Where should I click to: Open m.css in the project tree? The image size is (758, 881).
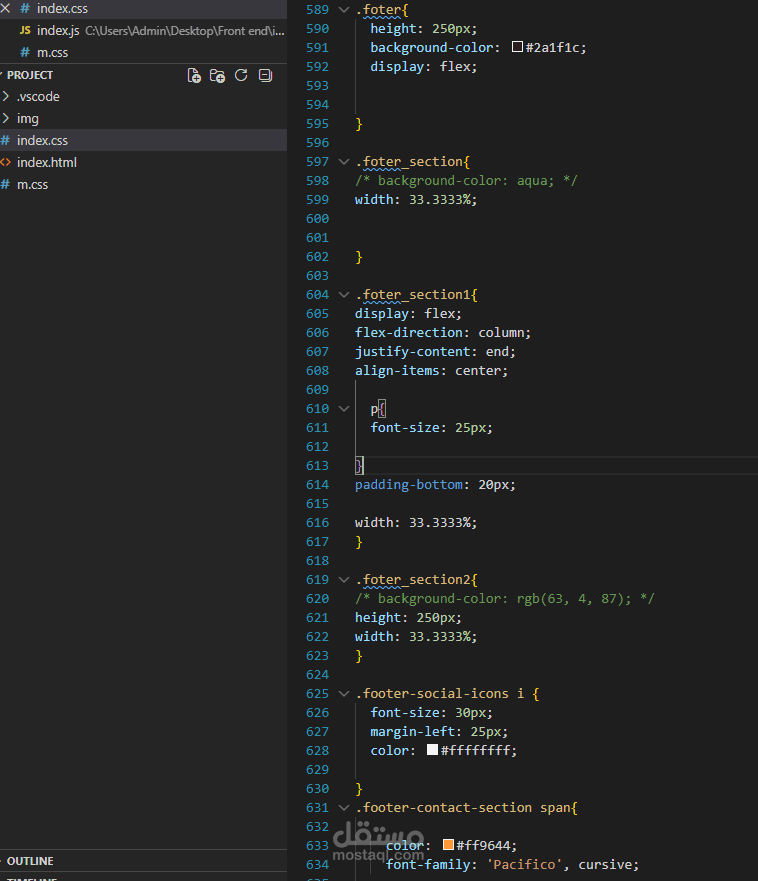143,184
